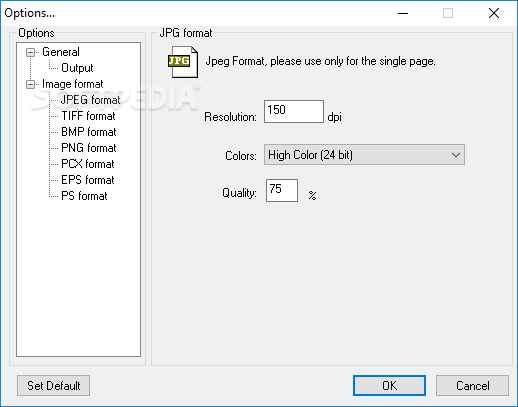Click the Cancel button
518x407 pixels.
point(472,386)
